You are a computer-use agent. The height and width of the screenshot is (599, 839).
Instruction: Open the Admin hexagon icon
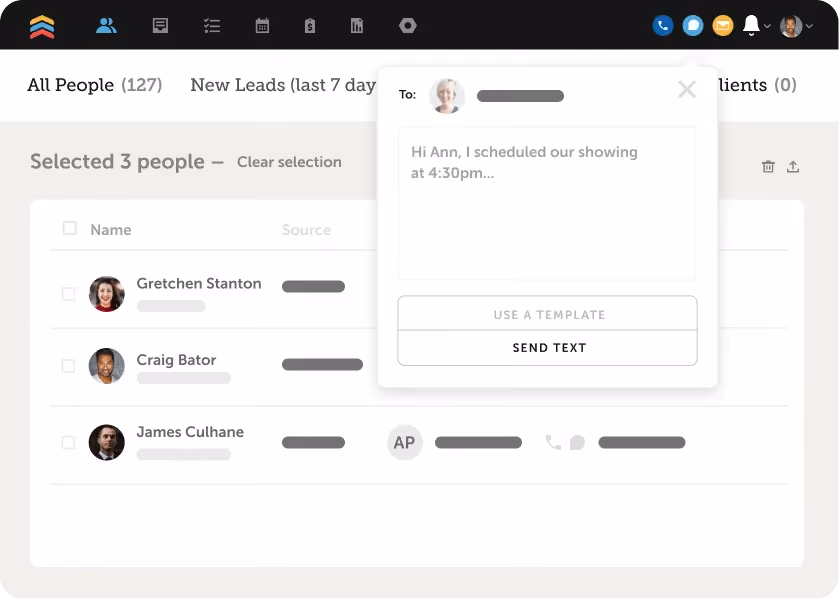pyautogui.click(x=408, y=25)
